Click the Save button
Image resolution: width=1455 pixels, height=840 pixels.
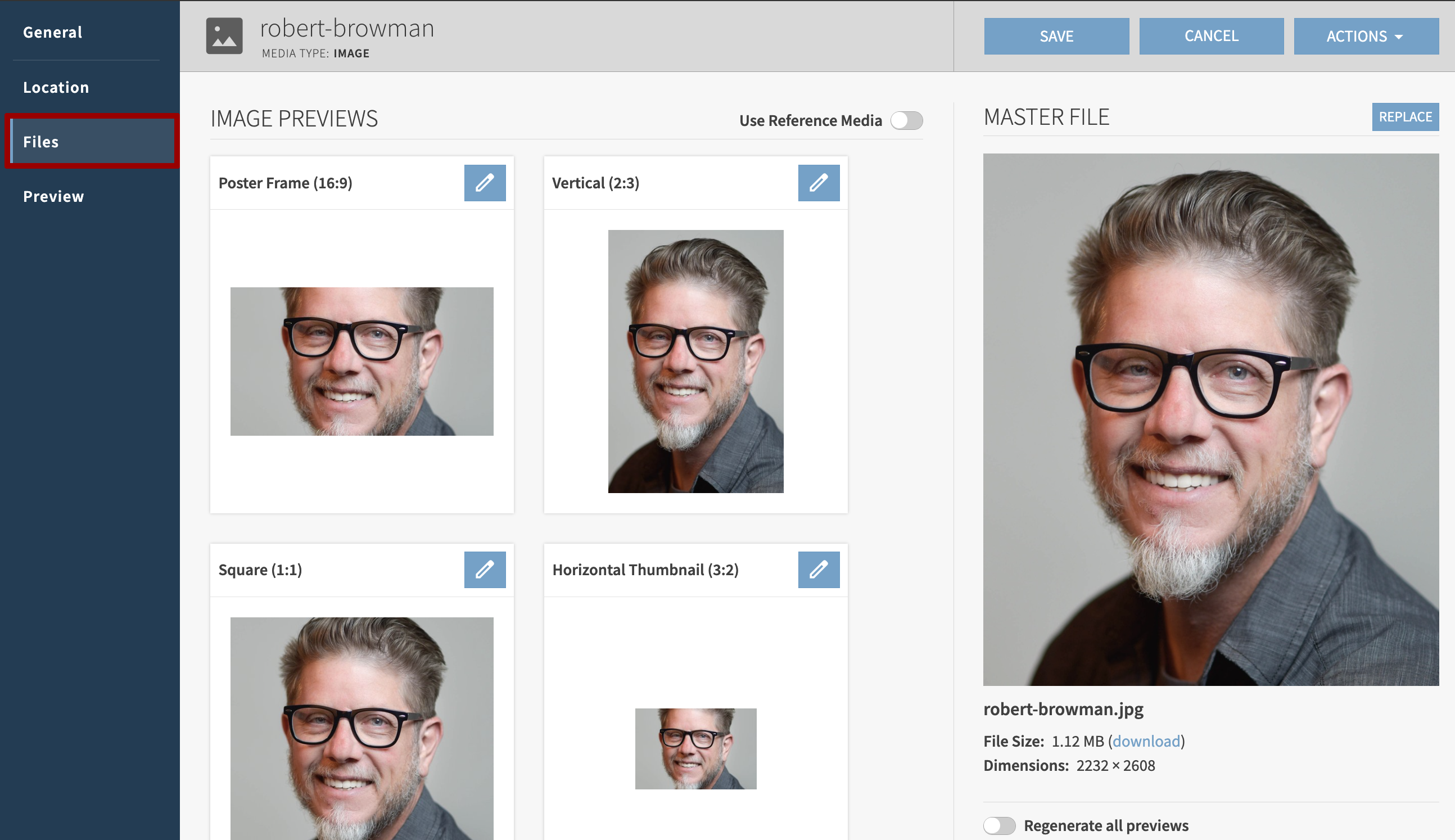1056,37
